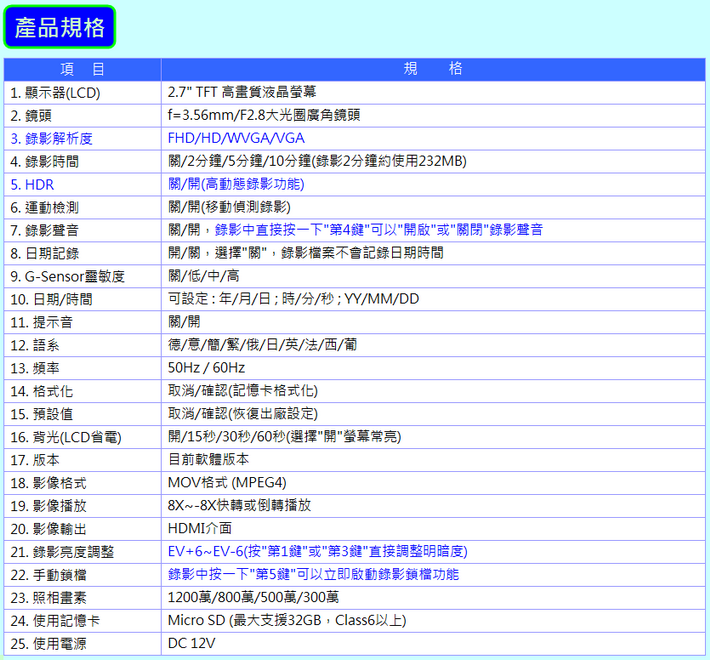The width and height of the screenshot is (710, 660).
Task: Click the DC 12V power cell
Action: pyautogui.click(x=192, y=643)
